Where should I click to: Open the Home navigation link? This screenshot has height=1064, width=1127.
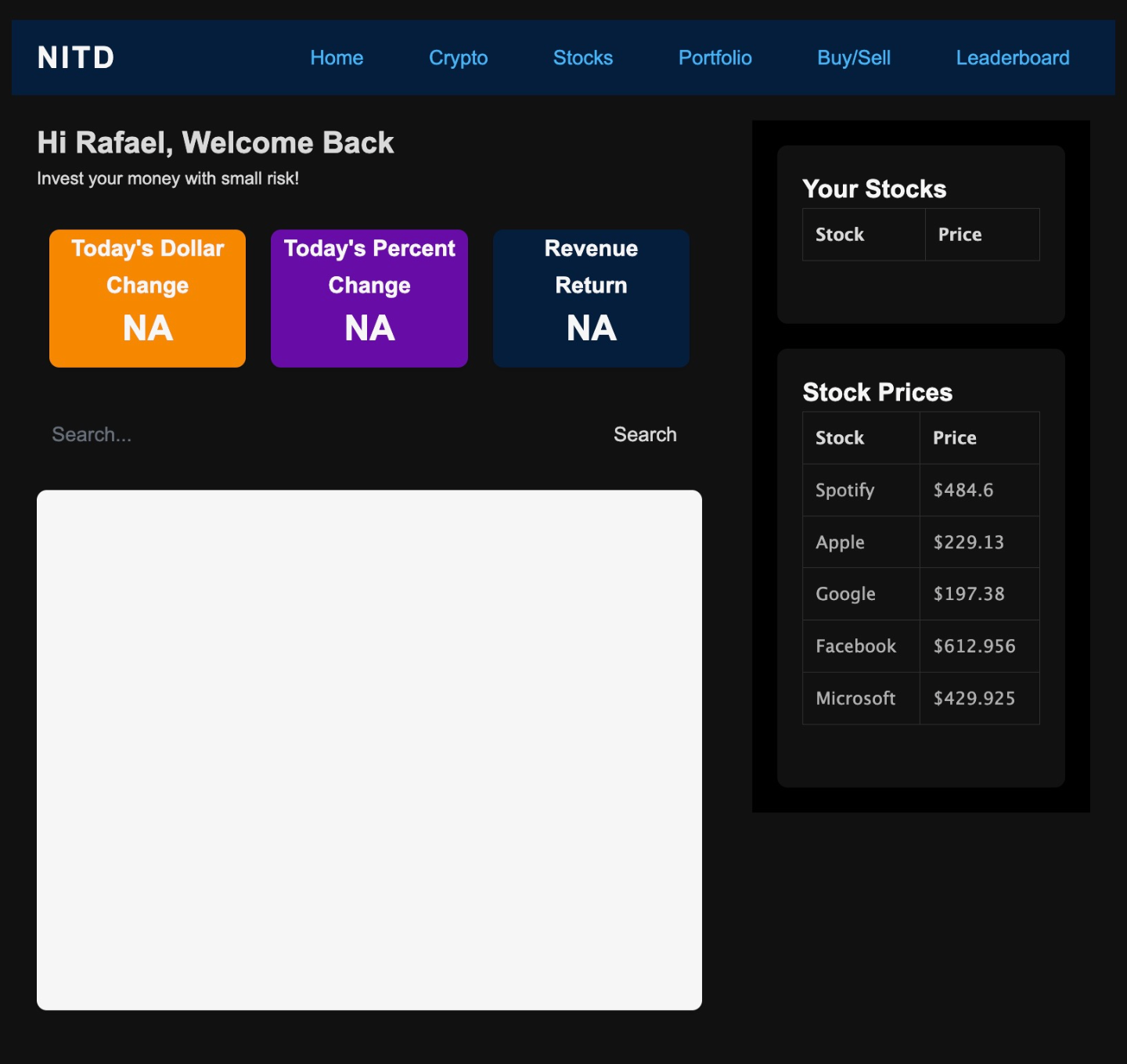coord(337,58)
